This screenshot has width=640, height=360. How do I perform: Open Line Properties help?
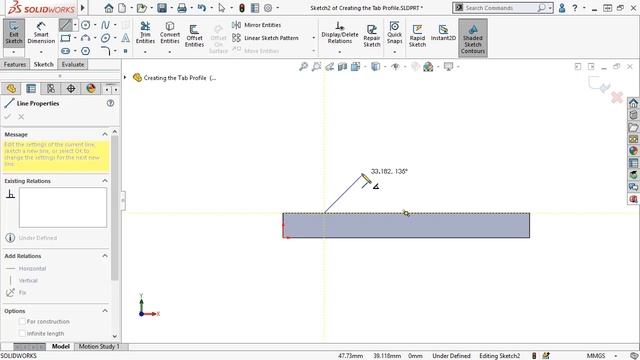coord(110,103)
